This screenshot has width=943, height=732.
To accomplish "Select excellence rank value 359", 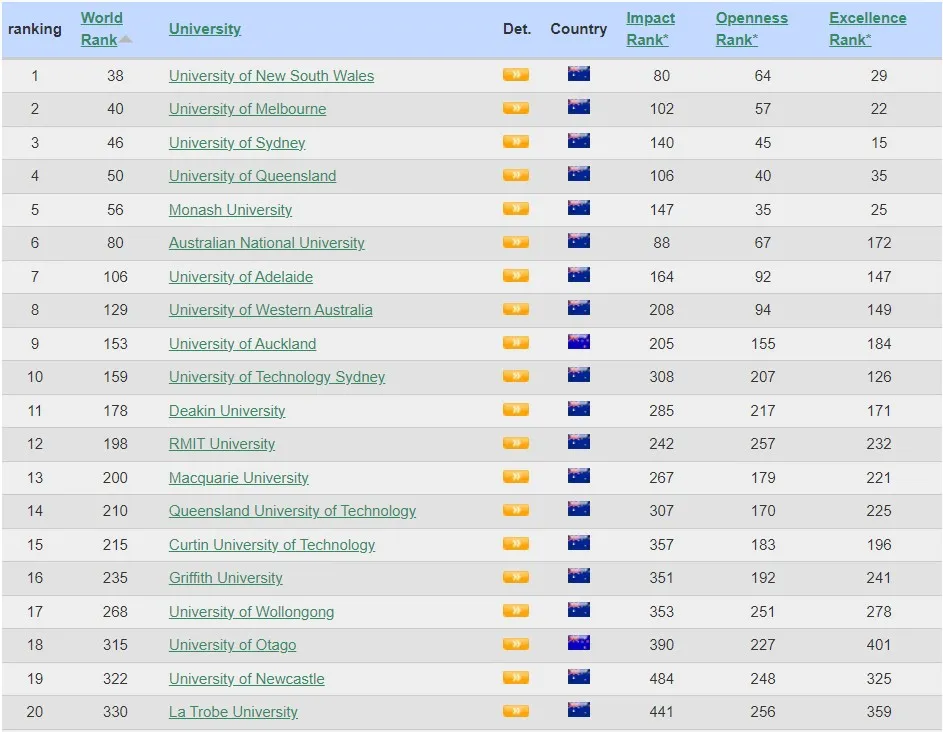I will tap(879, 712).
